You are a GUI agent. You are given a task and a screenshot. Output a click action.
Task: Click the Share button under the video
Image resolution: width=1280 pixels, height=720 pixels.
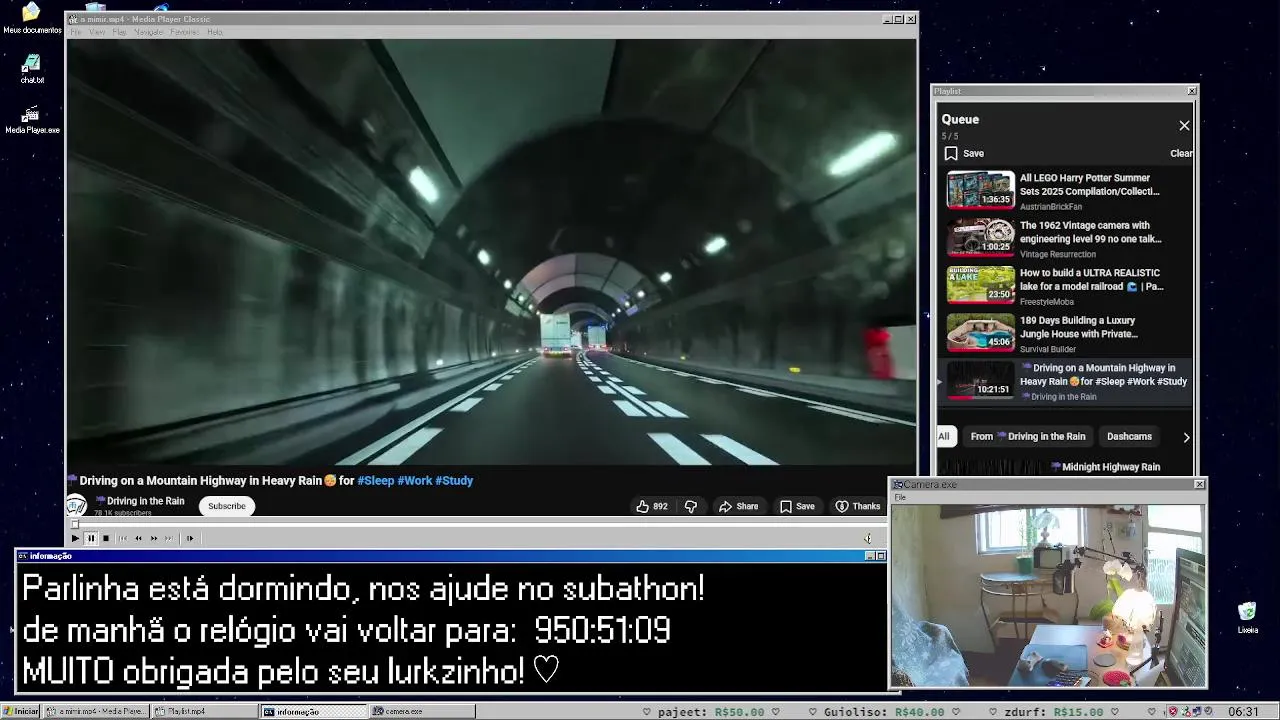coord(739,506)
